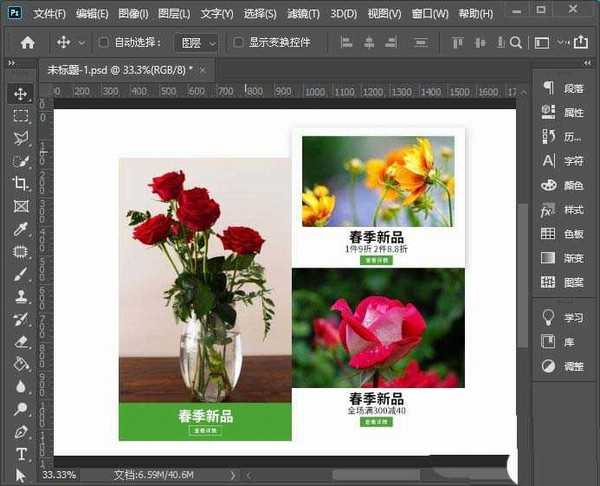Toggle the 显示变换控件 checkbox
Viewport: 600px width, 486px height.
click(x=238, y=43)
